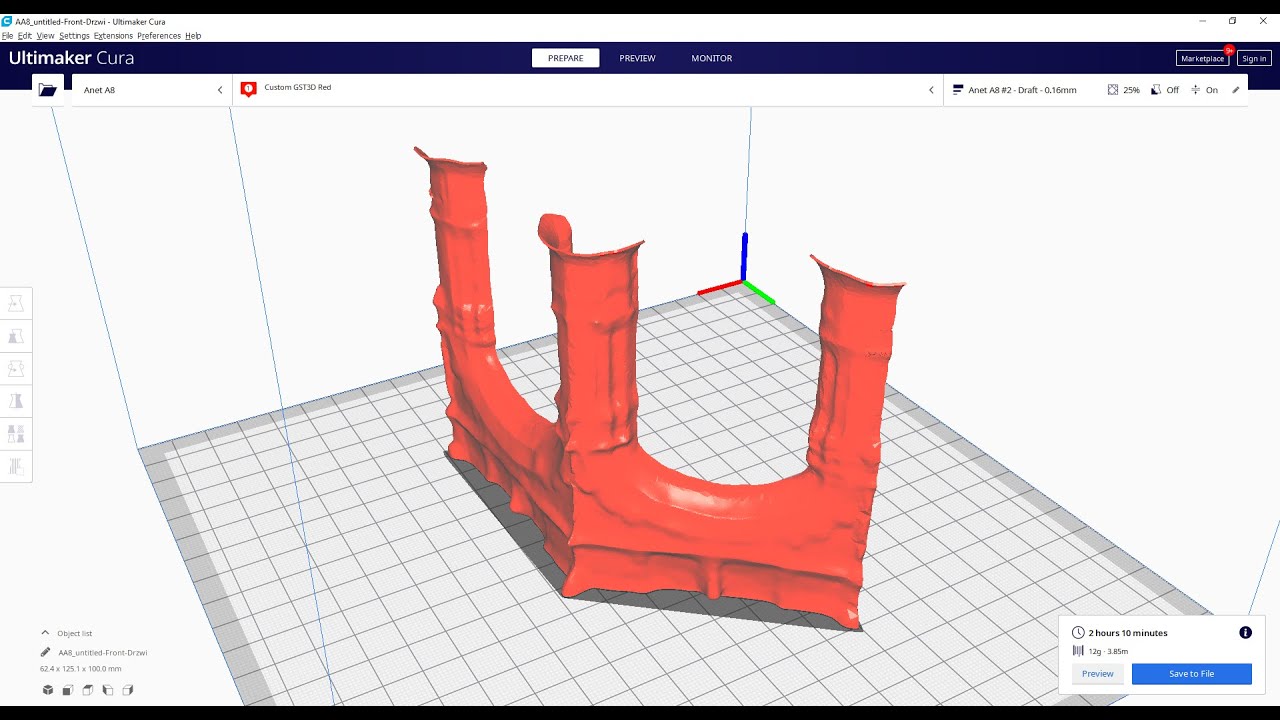
Task: Expand the Anet A8 printer selector
Action: coord(152,90)
